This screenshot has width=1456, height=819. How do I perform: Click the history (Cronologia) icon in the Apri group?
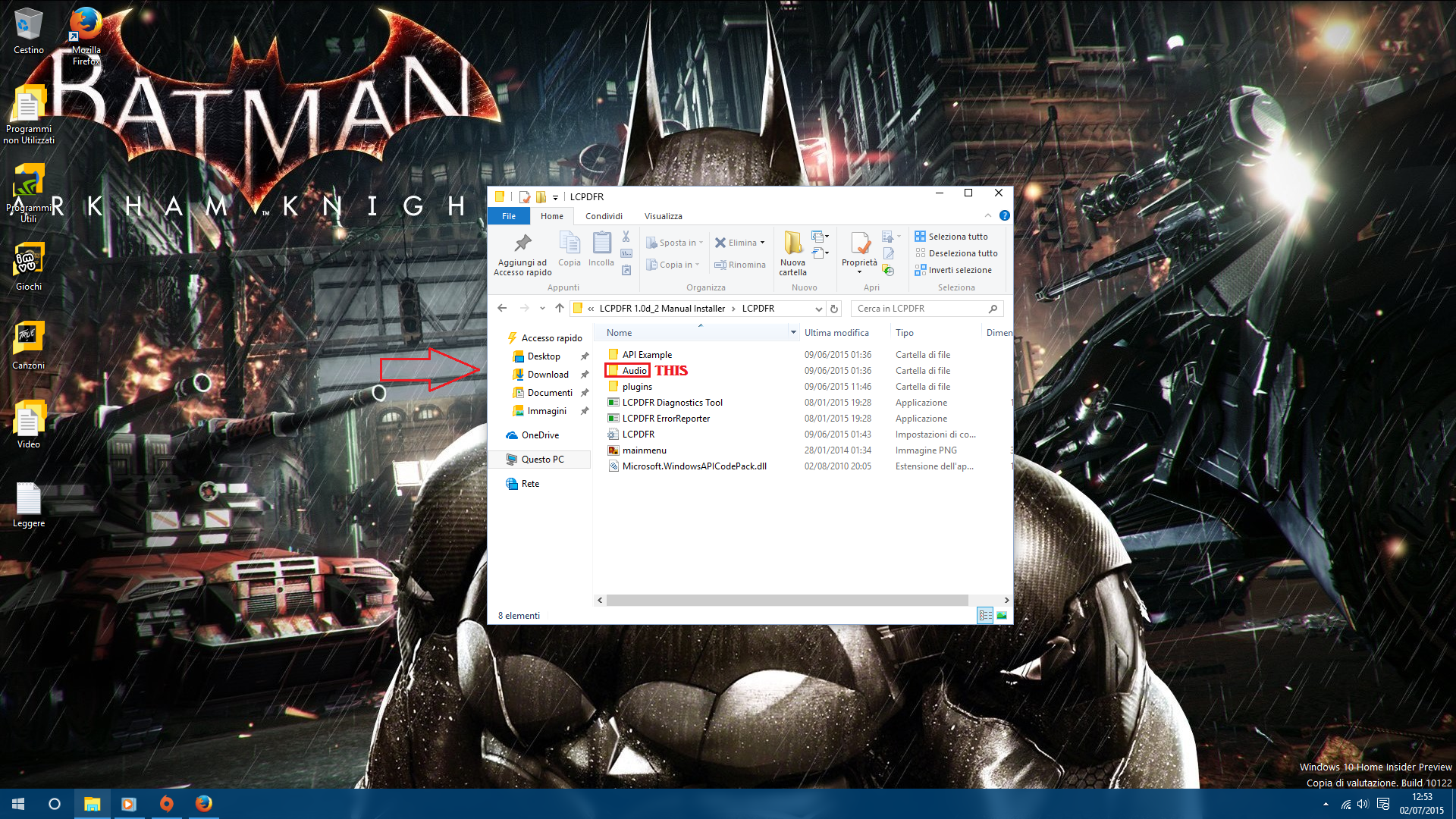tap(889, 271)
